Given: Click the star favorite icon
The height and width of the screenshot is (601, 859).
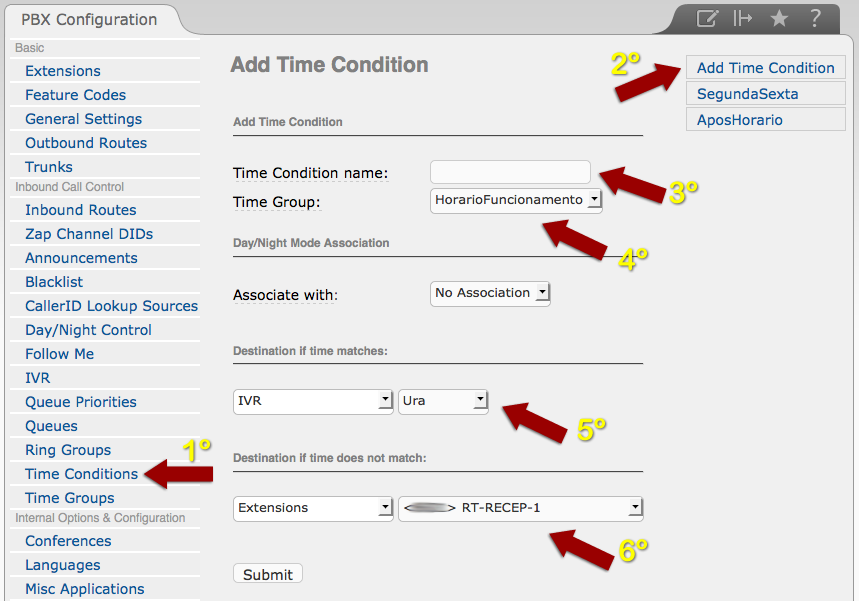Looking at the screenshot, I should point(779,18).
